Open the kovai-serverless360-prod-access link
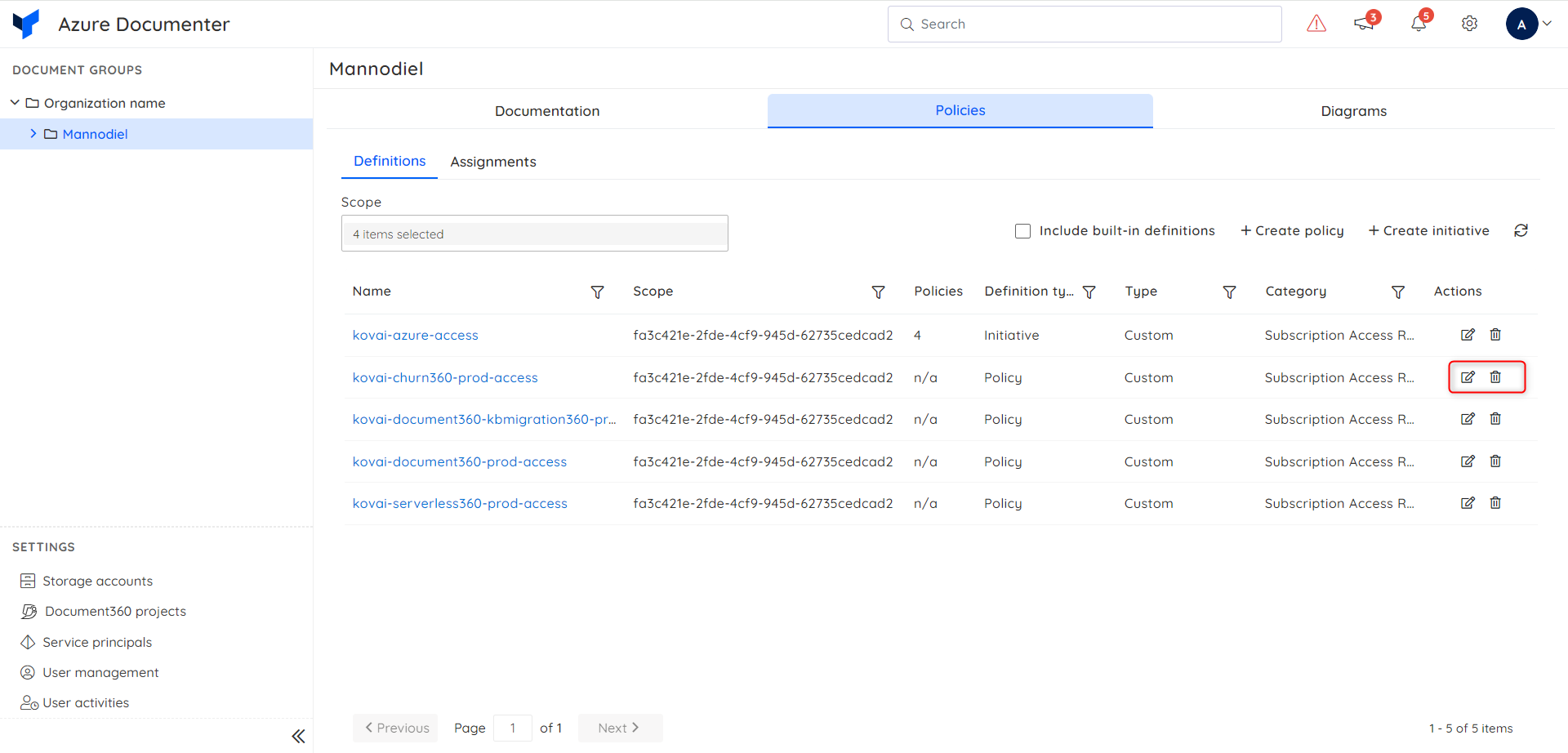This screenshot has height=753, width=1568. pos(460,503)
